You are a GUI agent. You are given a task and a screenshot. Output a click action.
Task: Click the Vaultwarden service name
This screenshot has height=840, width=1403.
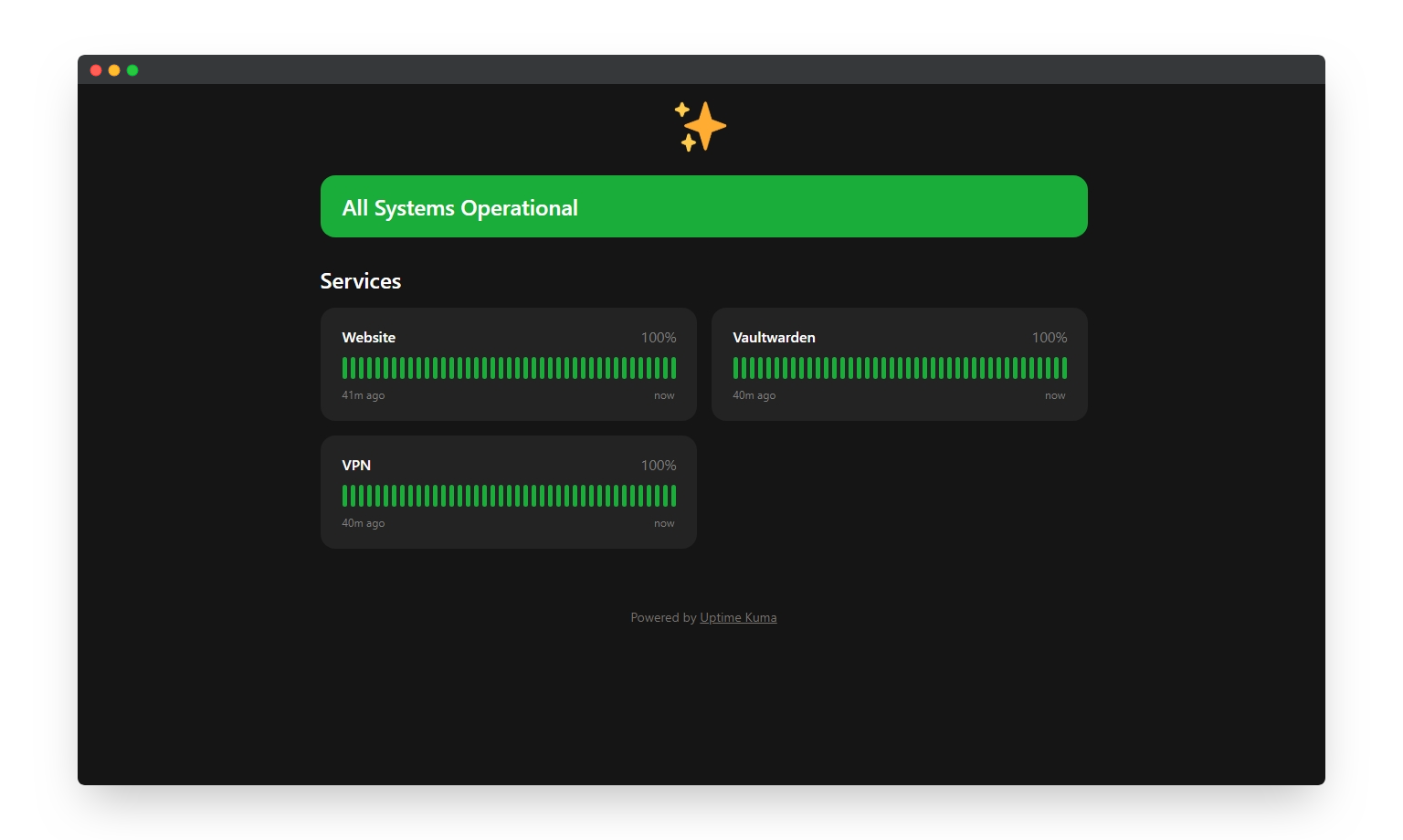(774, 338)
